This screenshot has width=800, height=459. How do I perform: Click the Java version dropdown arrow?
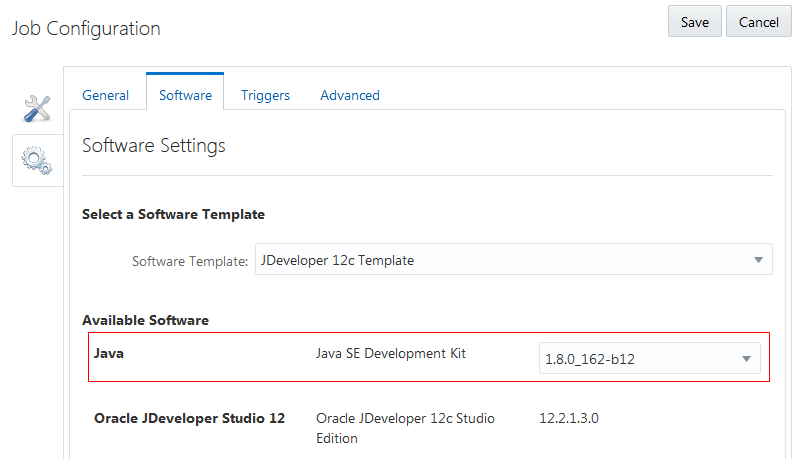[x=746, y=359]
